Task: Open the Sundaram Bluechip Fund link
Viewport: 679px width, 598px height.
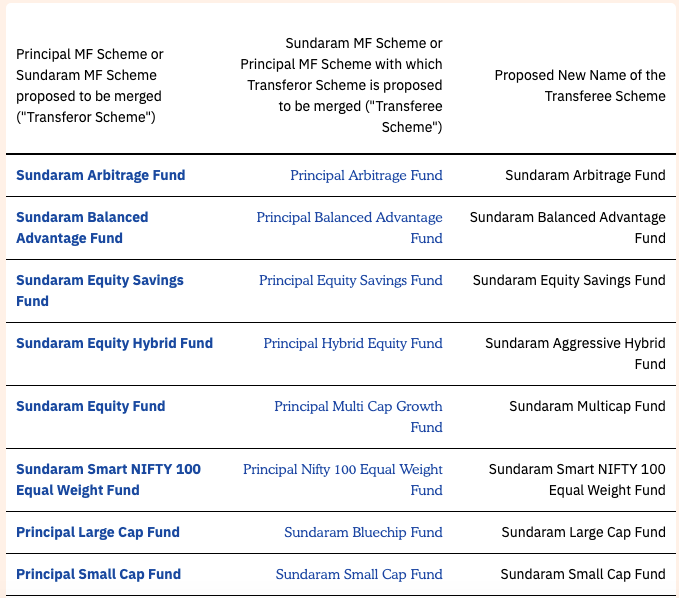Action: click(x=363, y=532)
